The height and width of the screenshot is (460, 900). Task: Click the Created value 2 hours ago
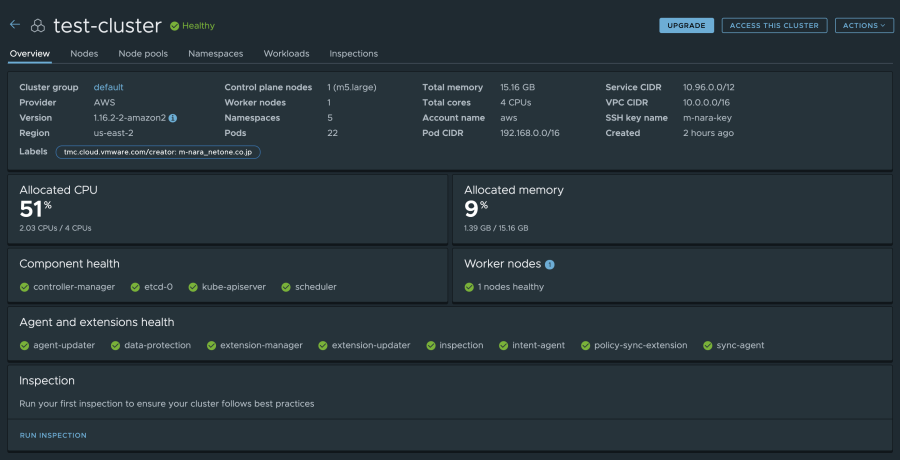tap(708, 133)
